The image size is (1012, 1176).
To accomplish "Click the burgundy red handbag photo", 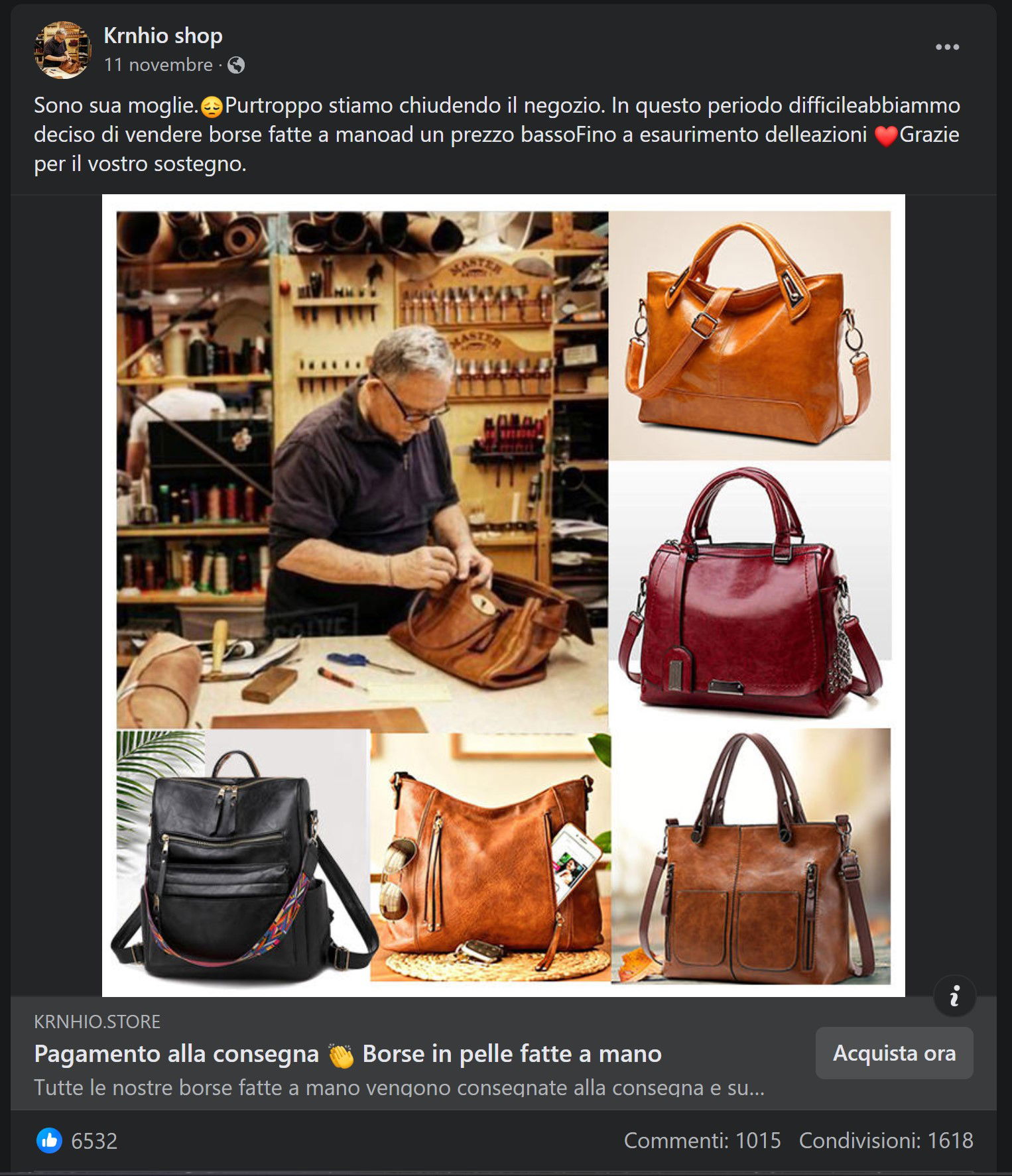I will pyautogui.click(x=750, y=594).
